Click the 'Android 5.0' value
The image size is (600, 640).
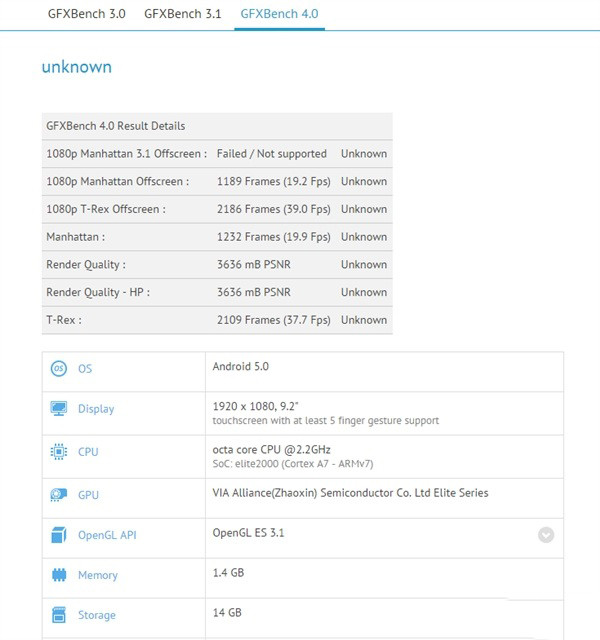240,367
